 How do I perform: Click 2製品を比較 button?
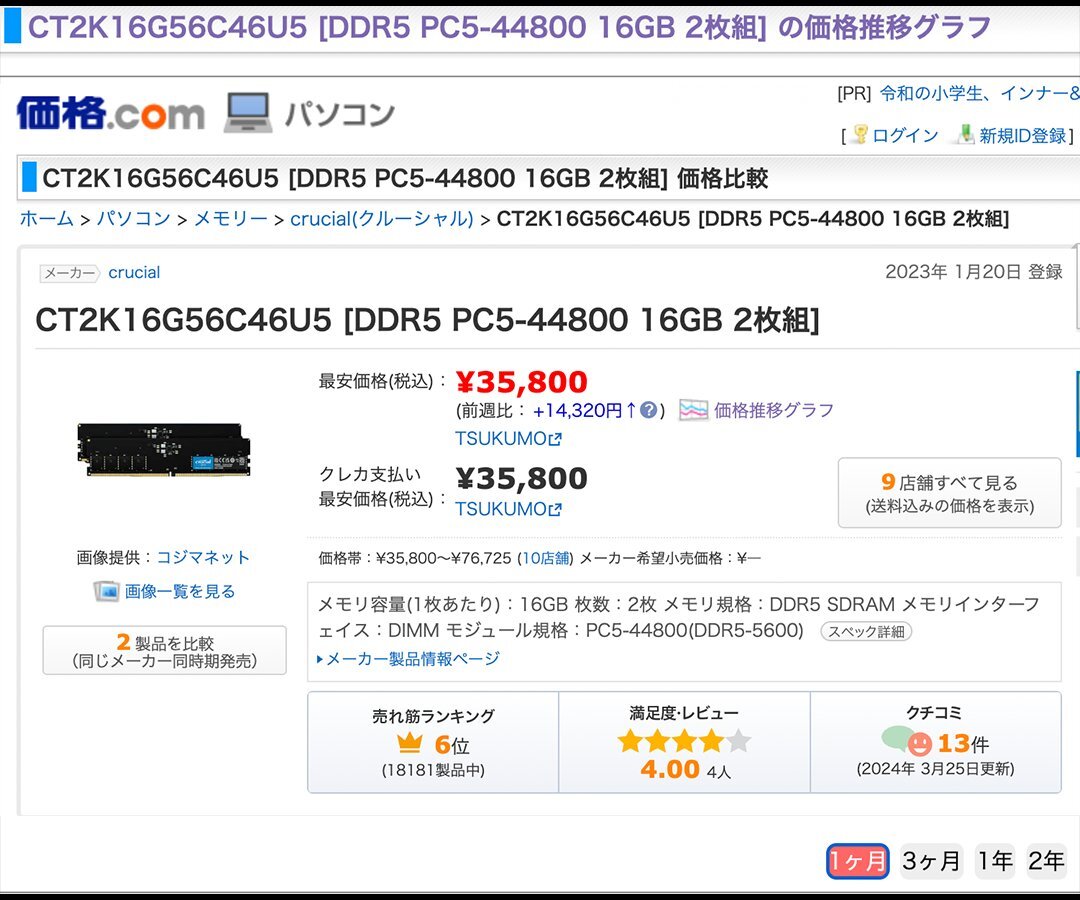coord(165,650)
